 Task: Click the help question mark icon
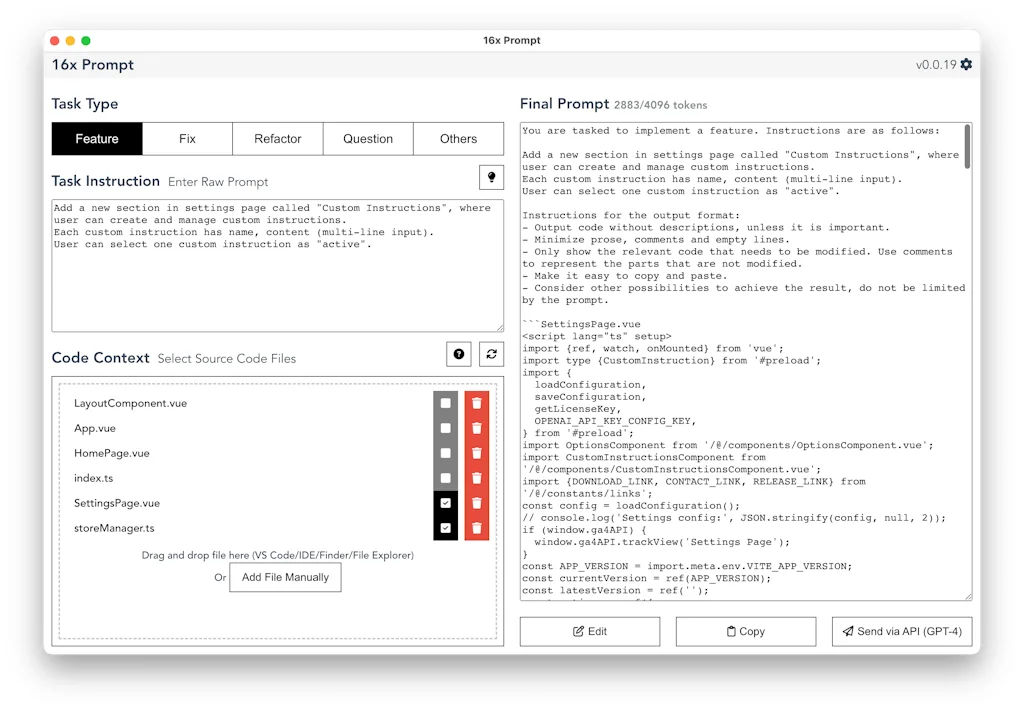pos(458,354)
